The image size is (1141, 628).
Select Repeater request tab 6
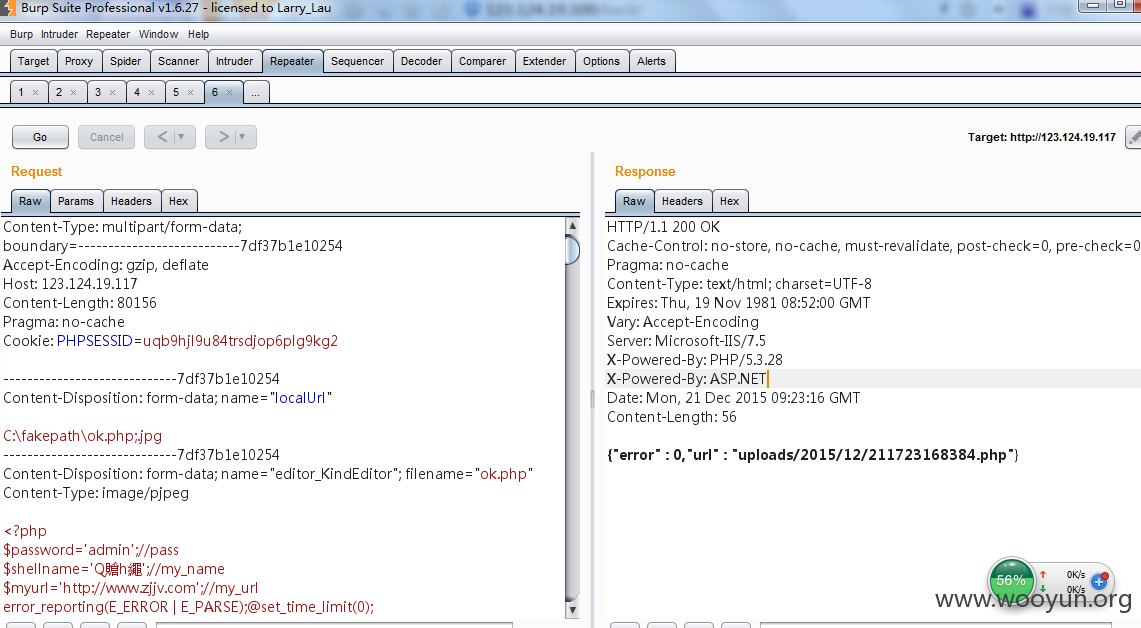pos(215,92)
